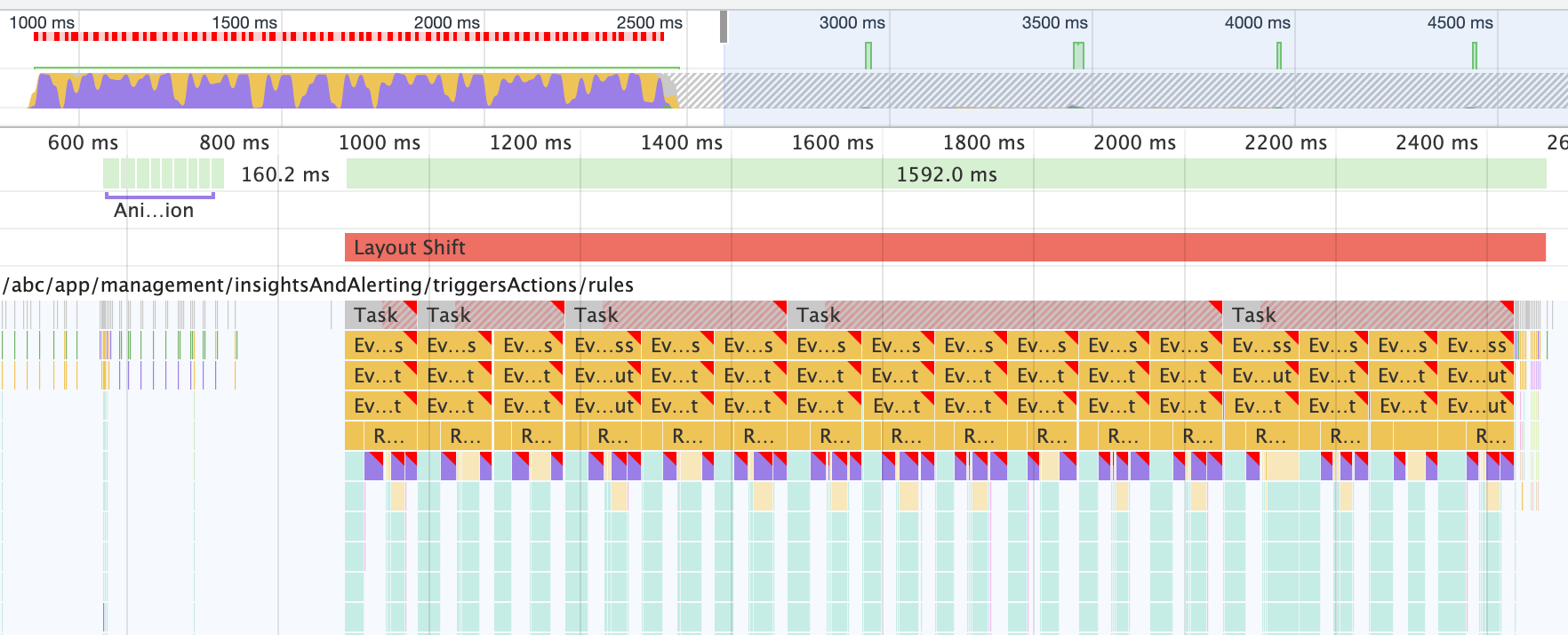This screenshot has height=635, width=1568.
Task: Click the 160.2 ms frame duration label
Action: 285,174
